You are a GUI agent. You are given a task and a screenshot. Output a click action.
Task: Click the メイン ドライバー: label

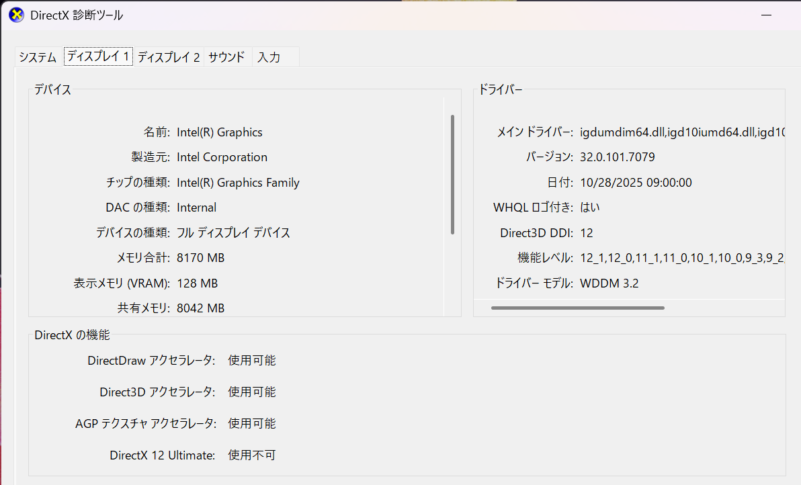535,132
